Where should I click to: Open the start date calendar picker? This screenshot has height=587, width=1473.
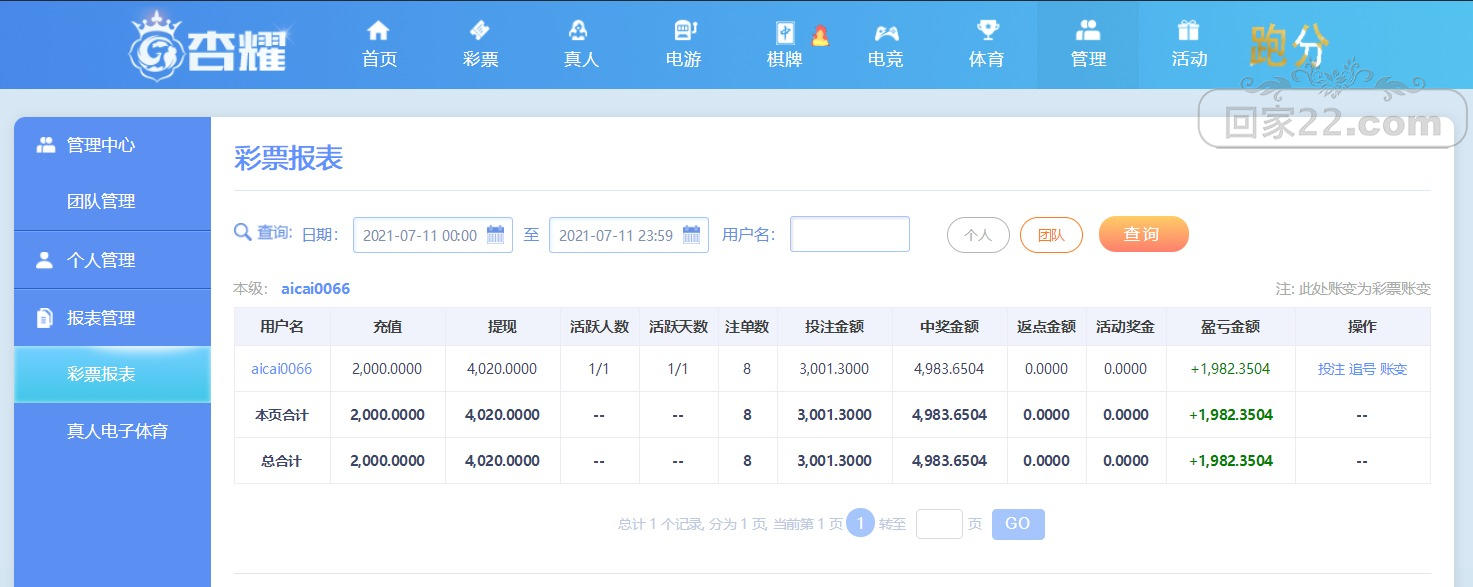[495, 235]
